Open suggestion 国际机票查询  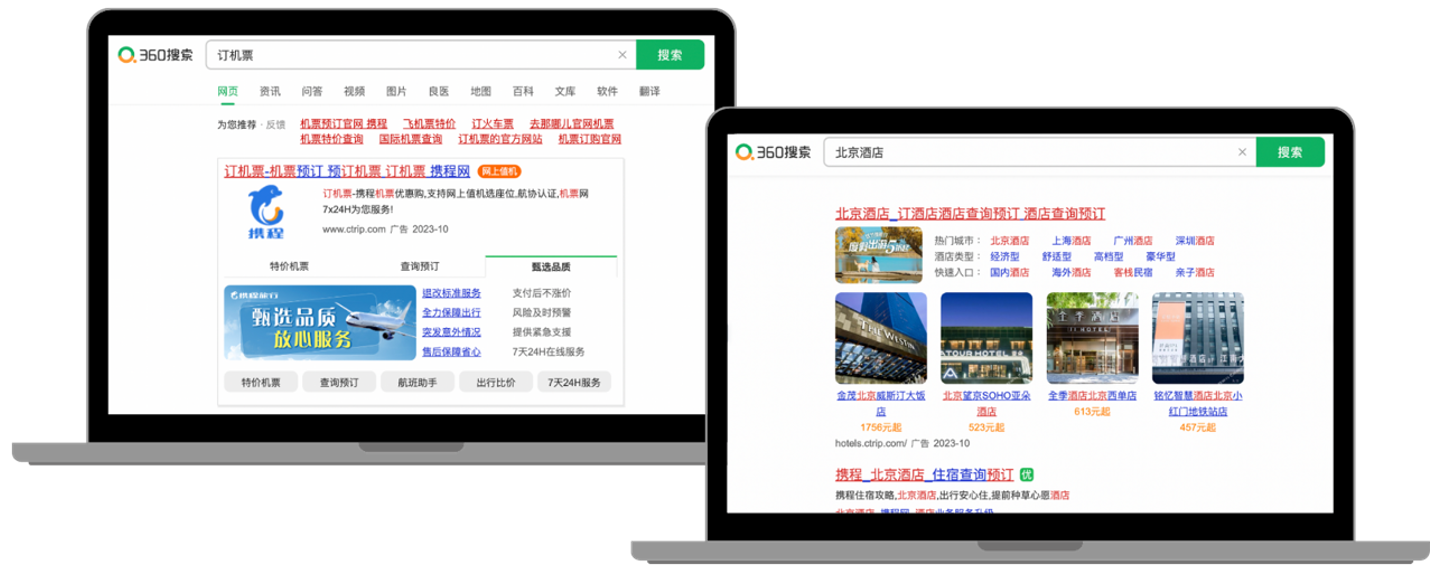411,139
